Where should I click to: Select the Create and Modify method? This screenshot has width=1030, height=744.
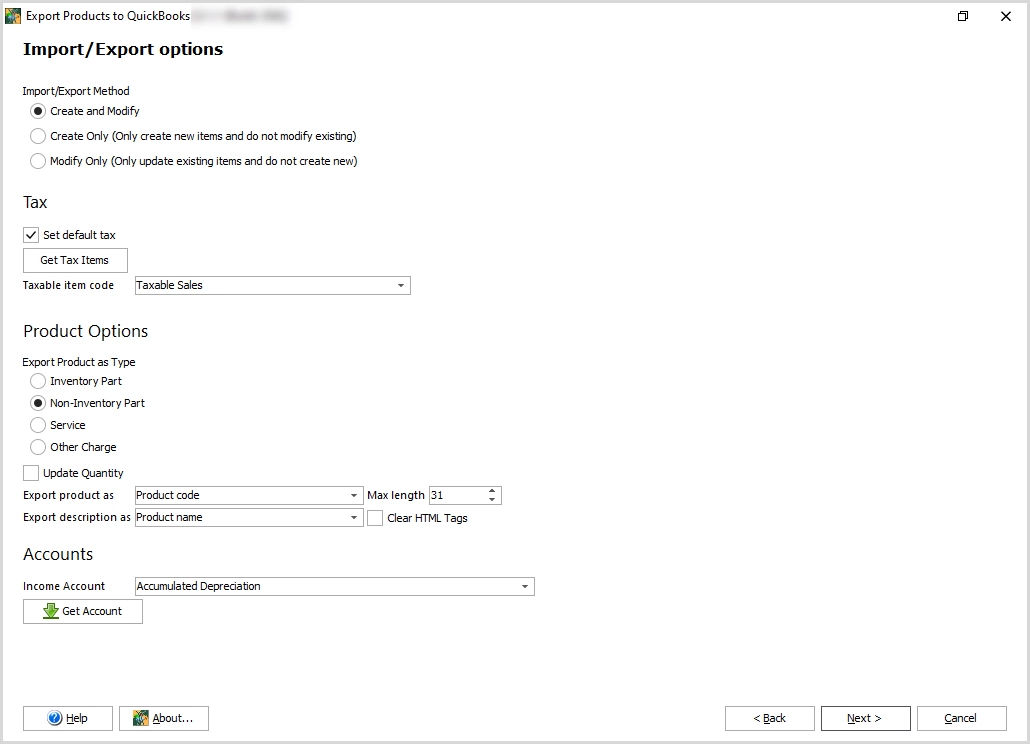point(38,111)
